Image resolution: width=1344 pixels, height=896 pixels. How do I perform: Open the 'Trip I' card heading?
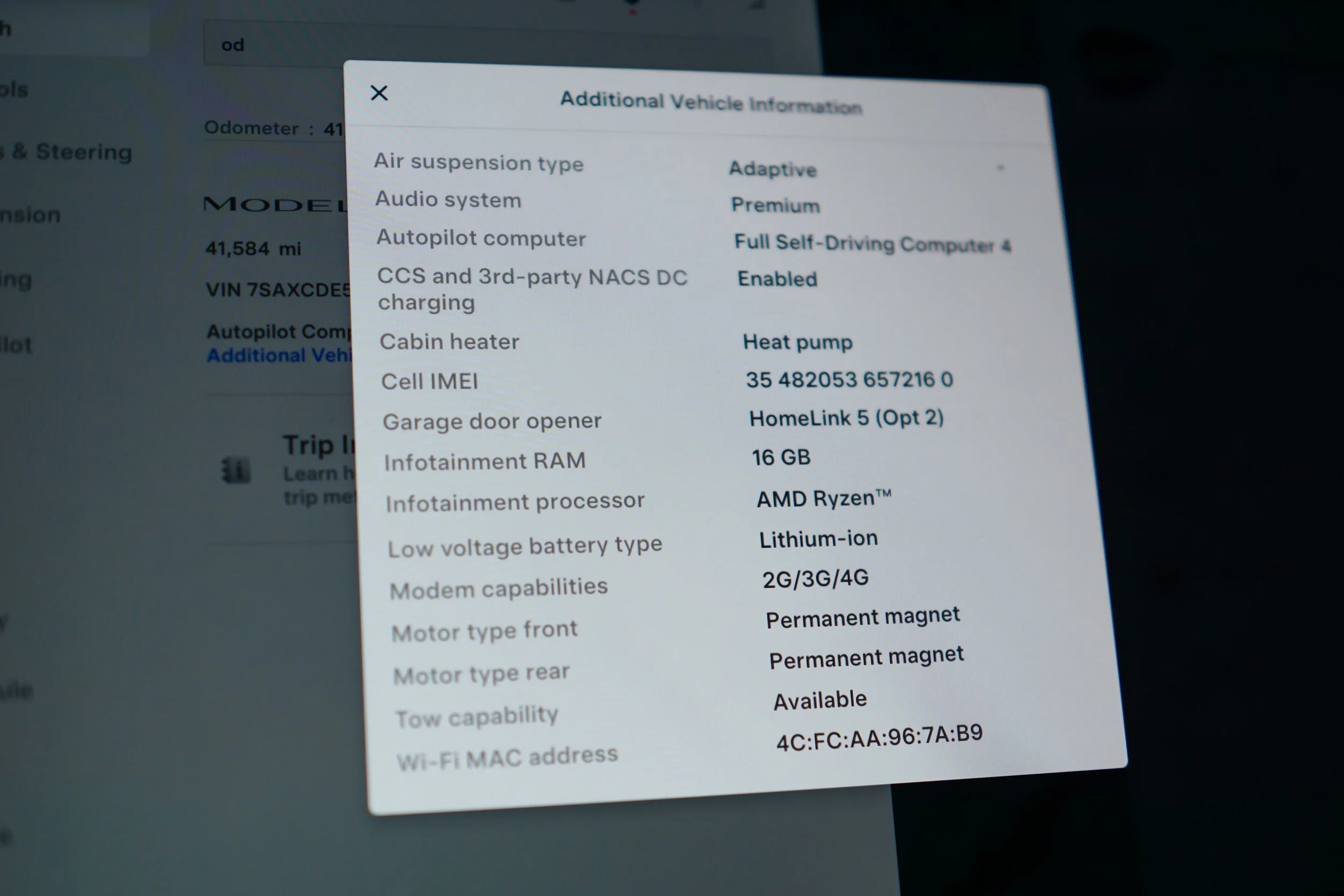[319, 445]
